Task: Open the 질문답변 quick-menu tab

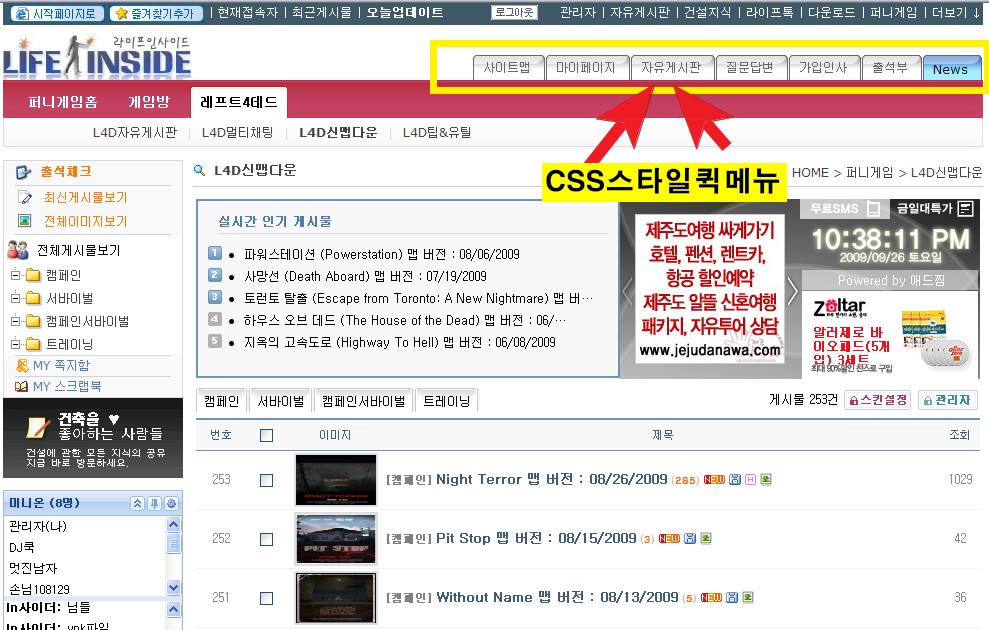Action: [751, 67]
